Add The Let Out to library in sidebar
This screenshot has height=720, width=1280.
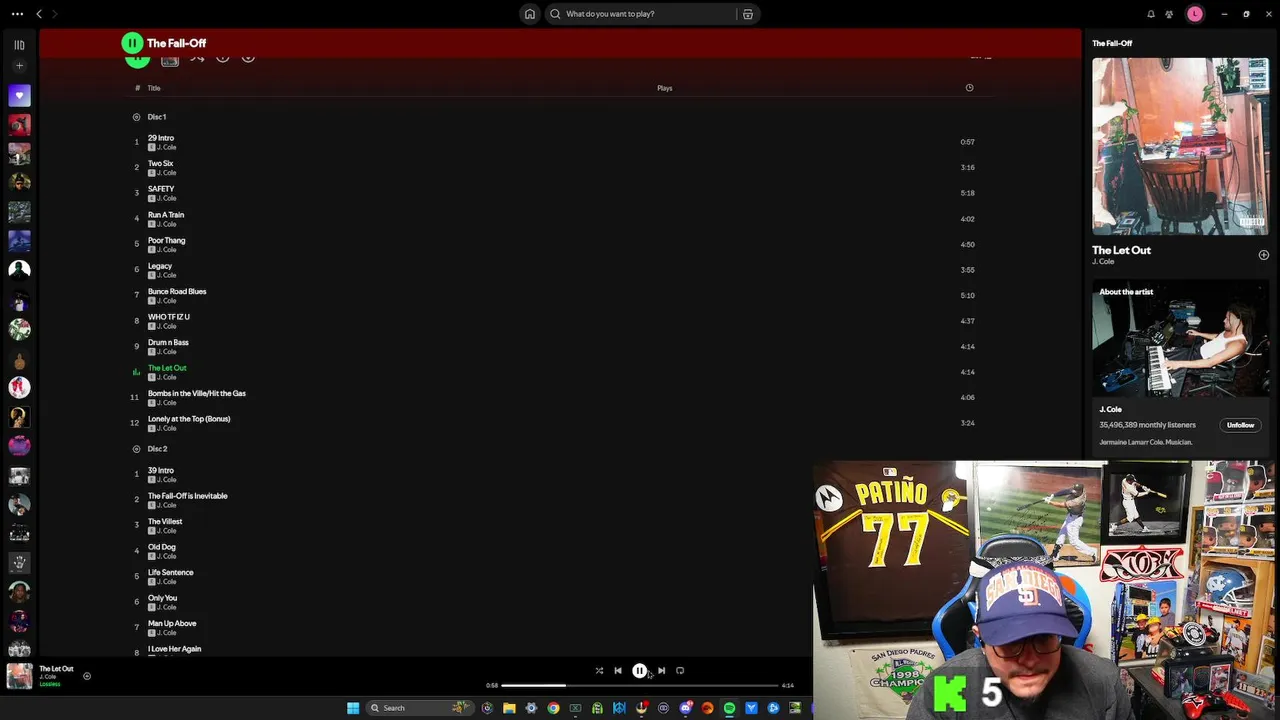1263,255
